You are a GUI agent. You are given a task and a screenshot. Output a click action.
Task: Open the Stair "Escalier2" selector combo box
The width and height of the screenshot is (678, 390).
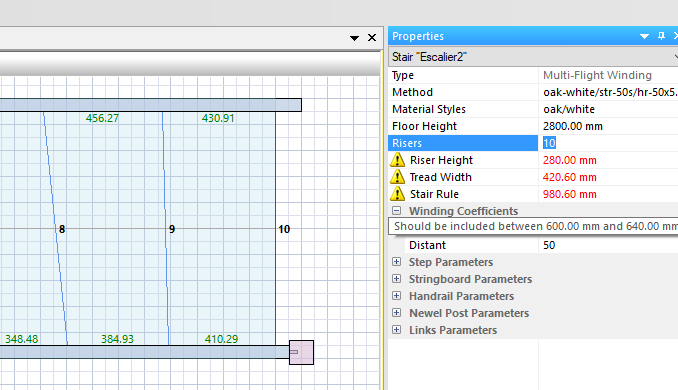point(533,57)
